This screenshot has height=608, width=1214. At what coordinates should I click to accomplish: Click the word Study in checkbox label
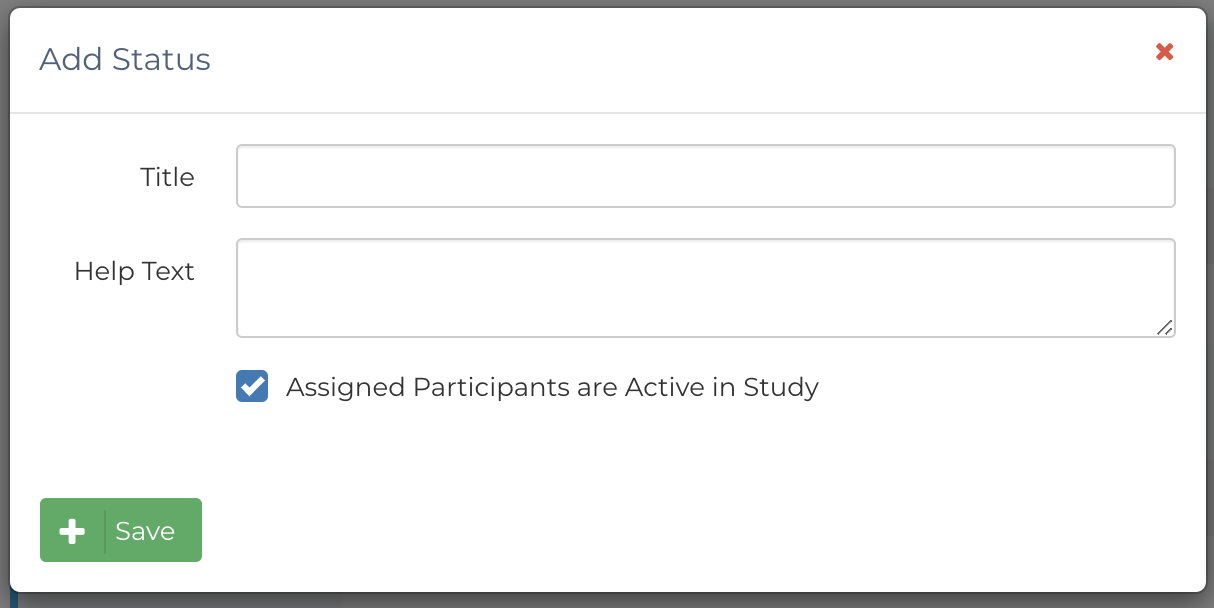coord(781,387)
